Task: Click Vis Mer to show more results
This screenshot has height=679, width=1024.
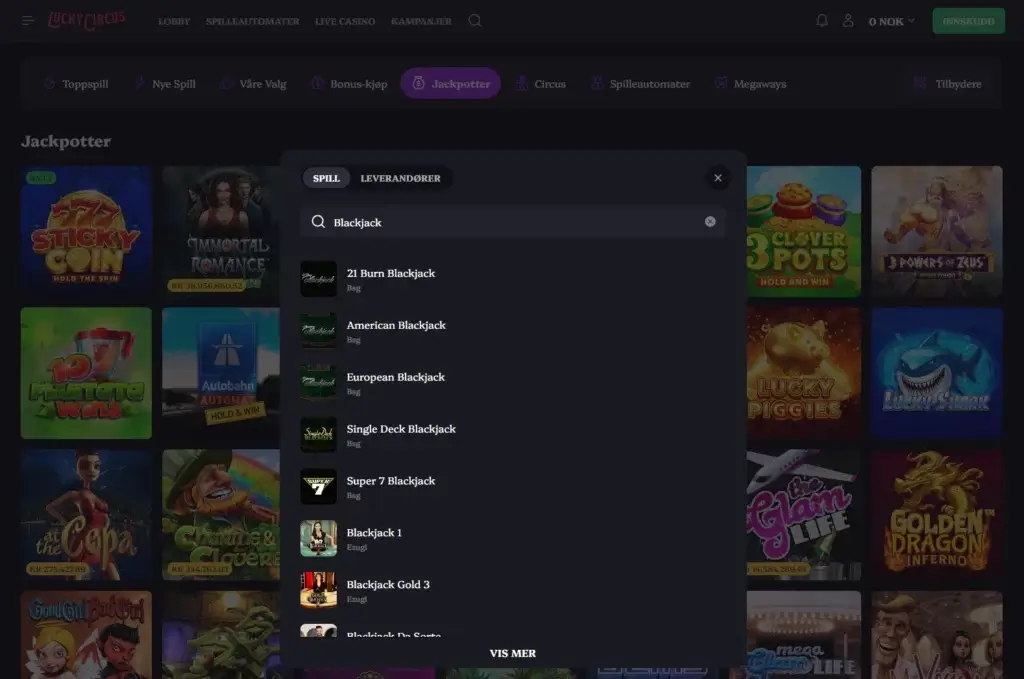Action: 513,654
